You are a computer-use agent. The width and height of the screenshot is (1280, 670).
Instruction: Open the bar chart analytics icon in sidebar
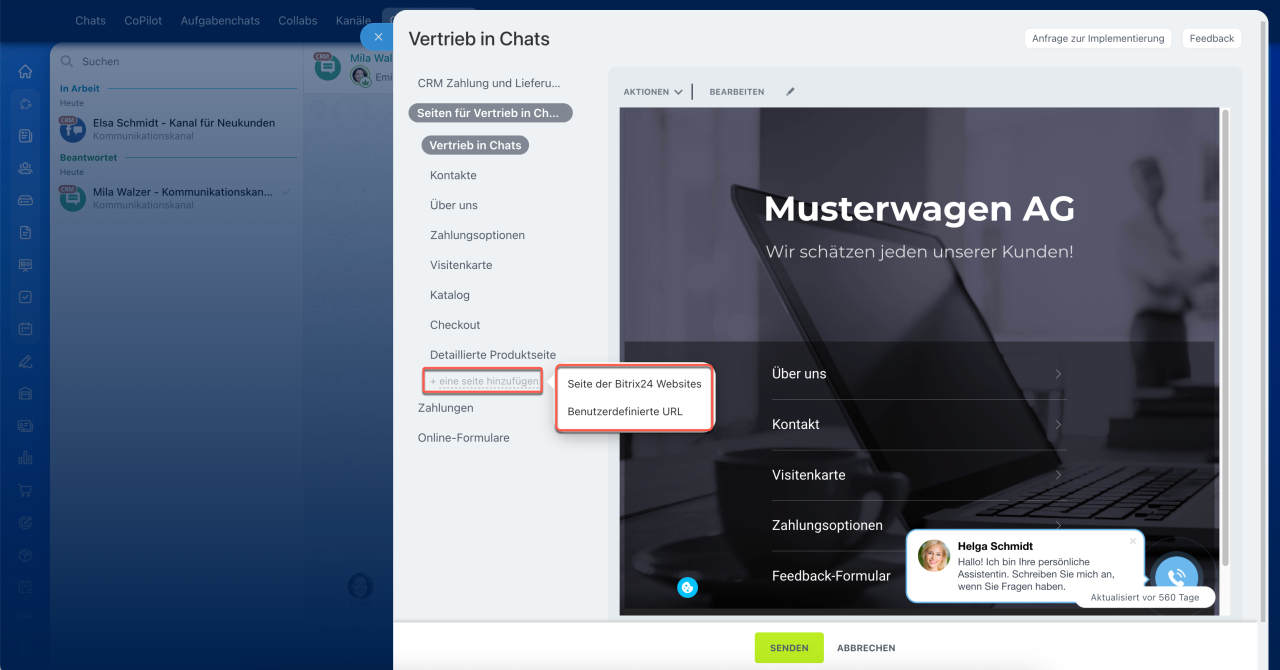[25, 458]
